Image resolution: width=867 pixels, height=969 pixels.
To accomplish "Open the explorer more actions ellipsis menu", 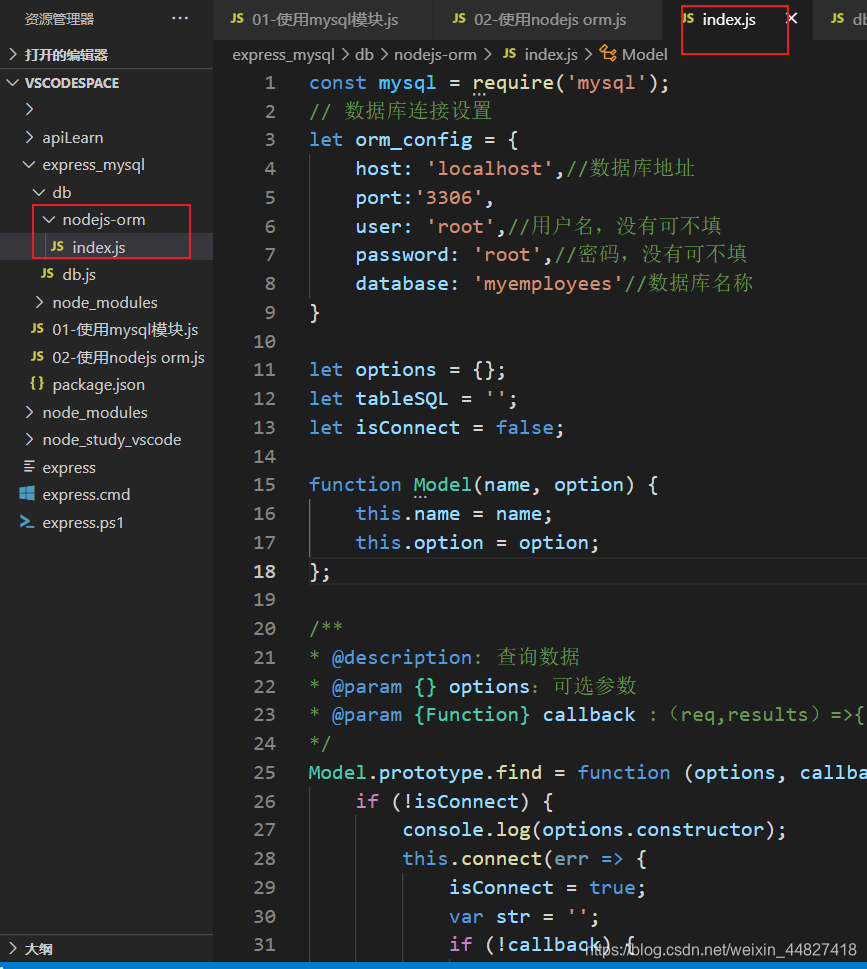I will pos(180,19).
